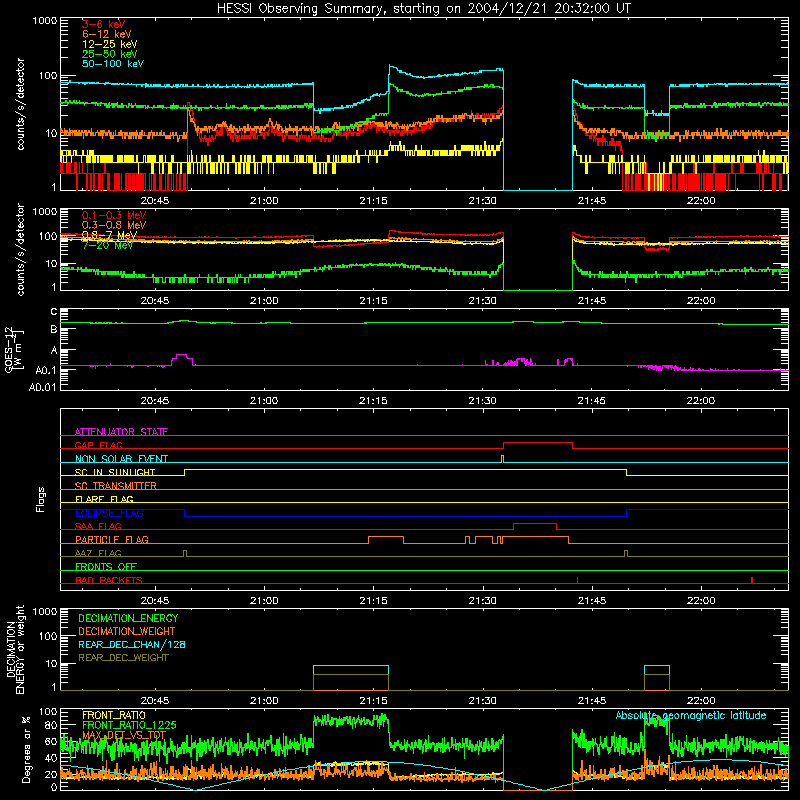Pick the green 7-20 MeV legend label
Image resolution: width=800 pixels, height=800 pixels.
click(x=107, y=245)
